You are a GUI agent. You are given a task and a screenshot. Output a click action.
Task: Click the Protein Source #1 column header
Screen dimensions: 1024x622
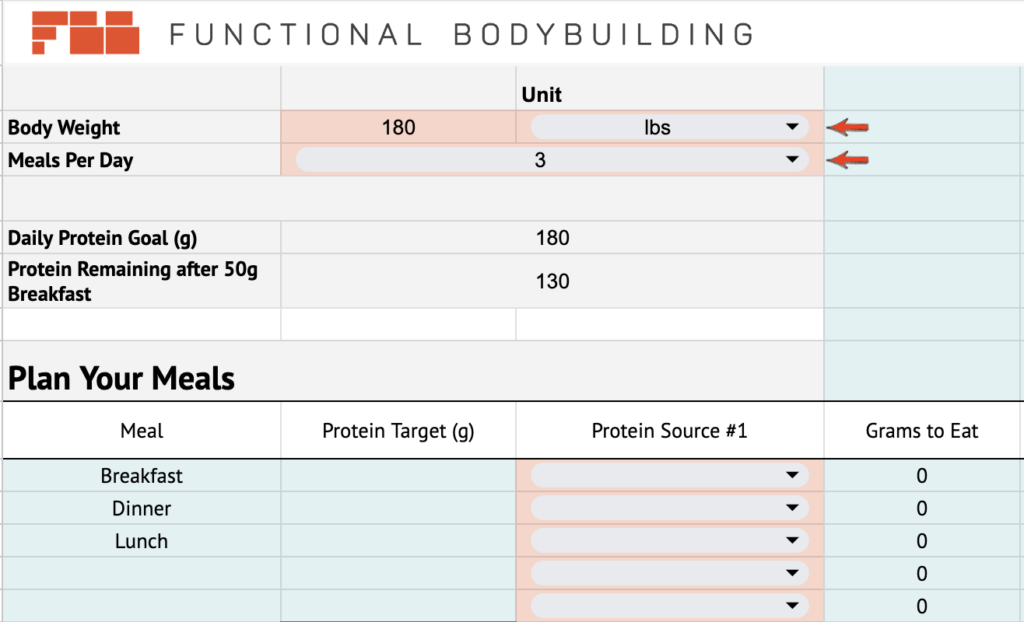point(669,431)
